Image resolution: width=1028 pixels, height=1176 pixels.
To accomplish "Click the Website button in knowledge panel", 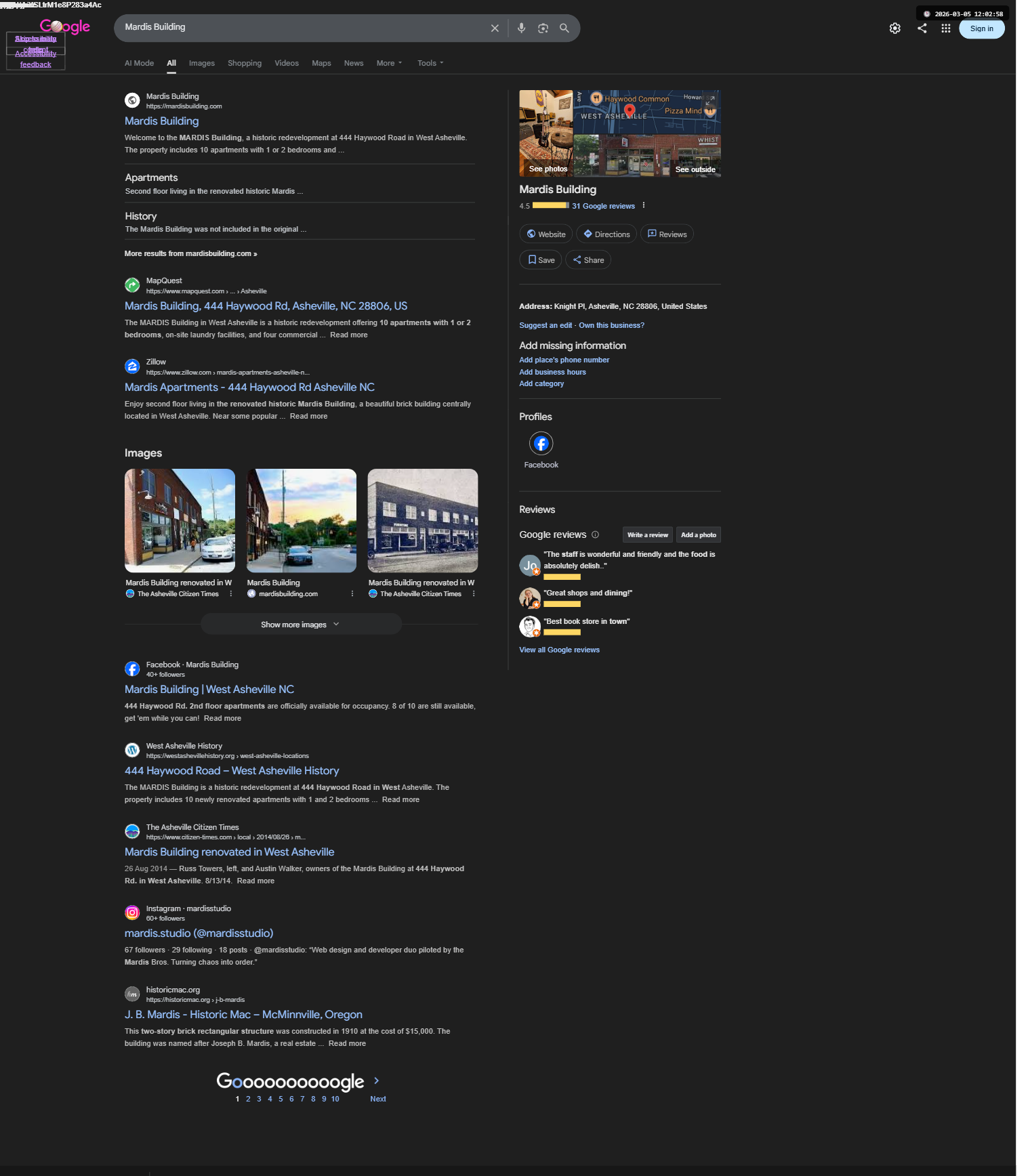I will pyautogui.click(x=546, y=234).
